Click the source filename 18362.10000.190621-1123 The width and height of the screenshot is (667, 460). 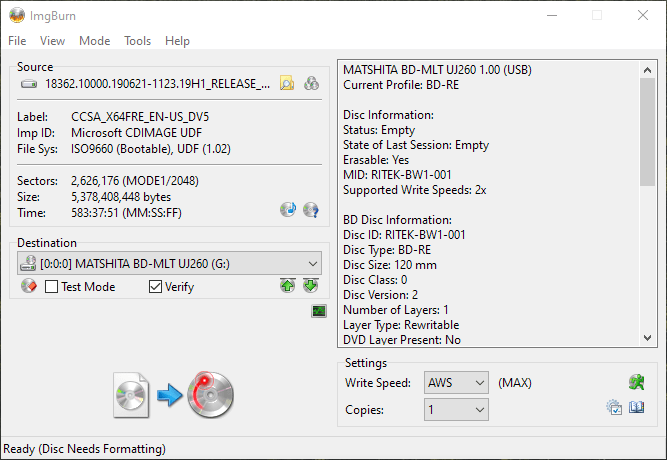click(157, 84)
